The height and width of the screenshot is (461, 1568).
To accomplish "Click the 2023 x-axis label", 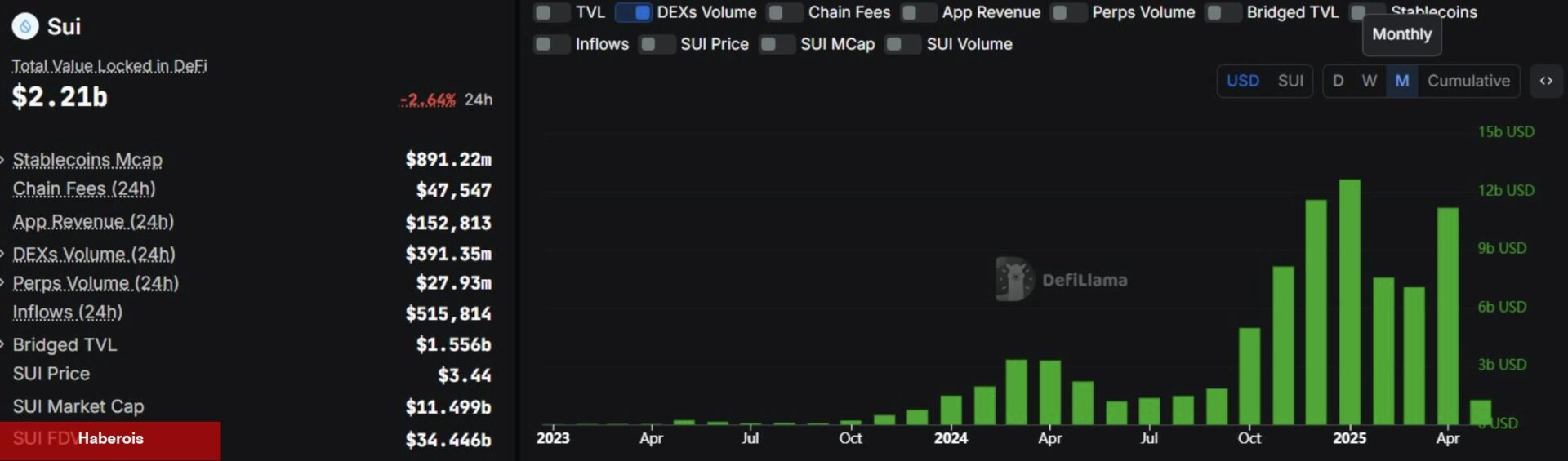I will [x=553, y=438].
